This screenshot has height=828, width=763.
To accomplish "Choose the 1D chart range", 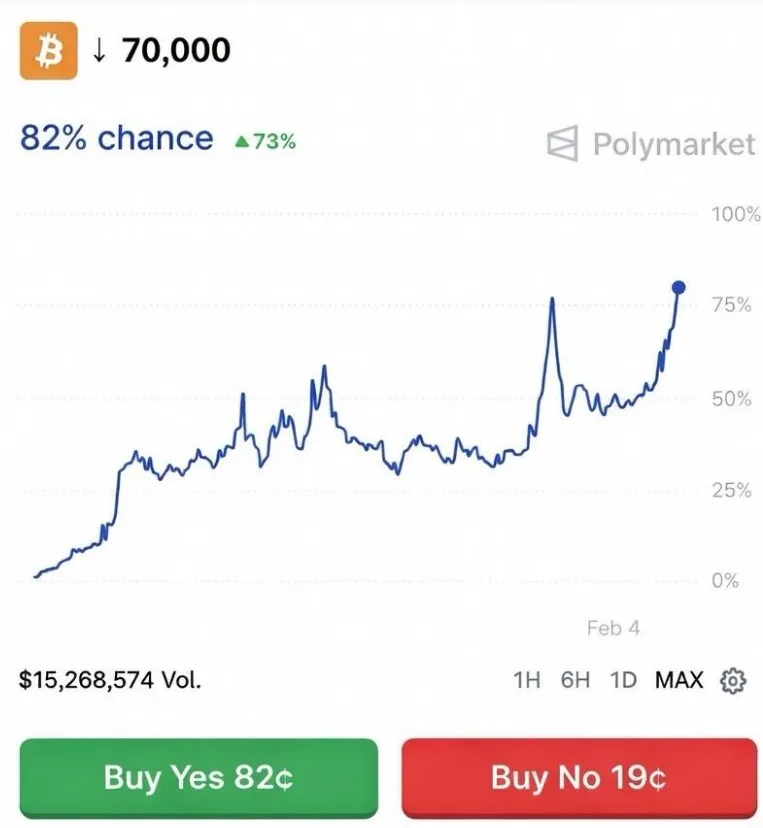I will [x=623, y=681].
